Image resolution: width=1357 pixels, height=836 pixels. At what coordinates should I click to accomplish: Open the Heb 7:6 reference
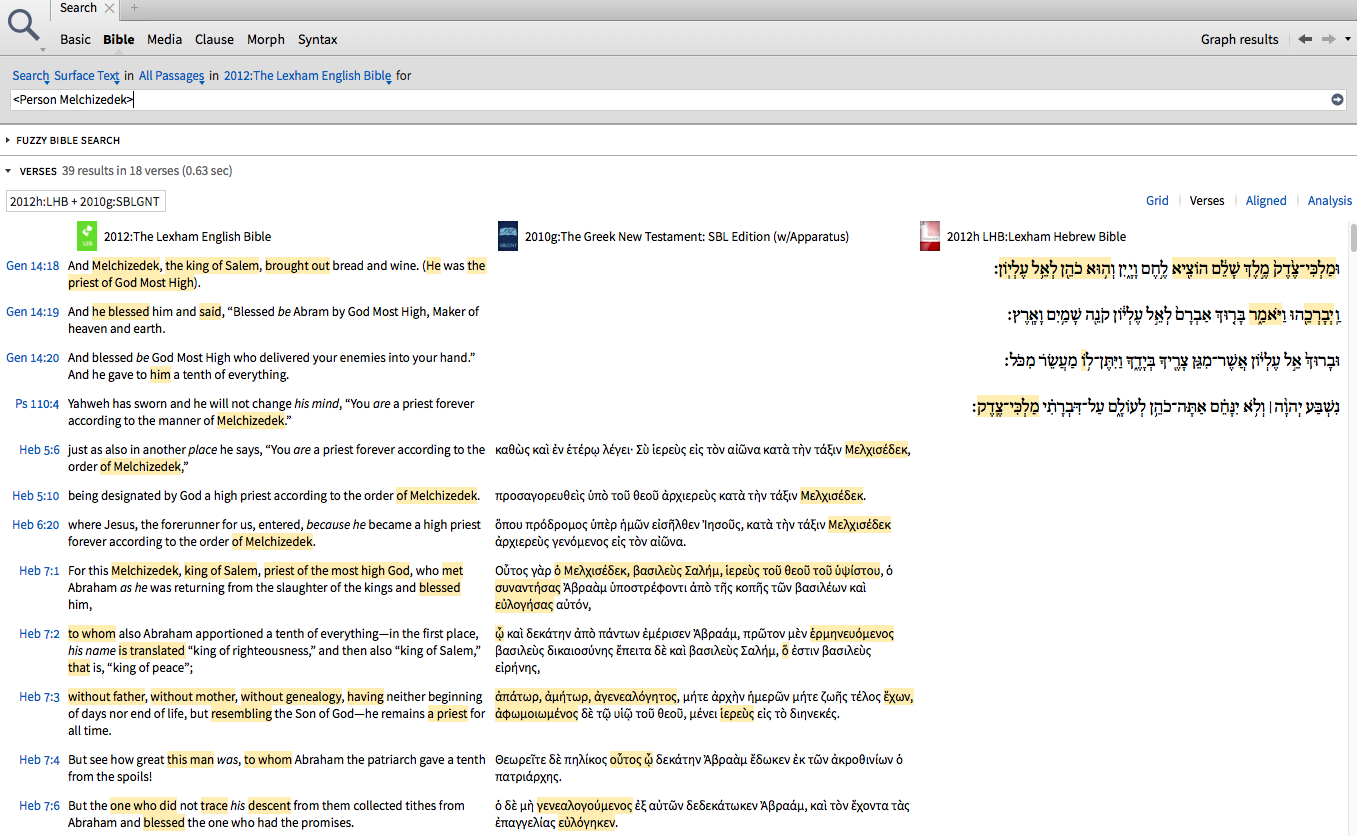[x=39, y=806]
